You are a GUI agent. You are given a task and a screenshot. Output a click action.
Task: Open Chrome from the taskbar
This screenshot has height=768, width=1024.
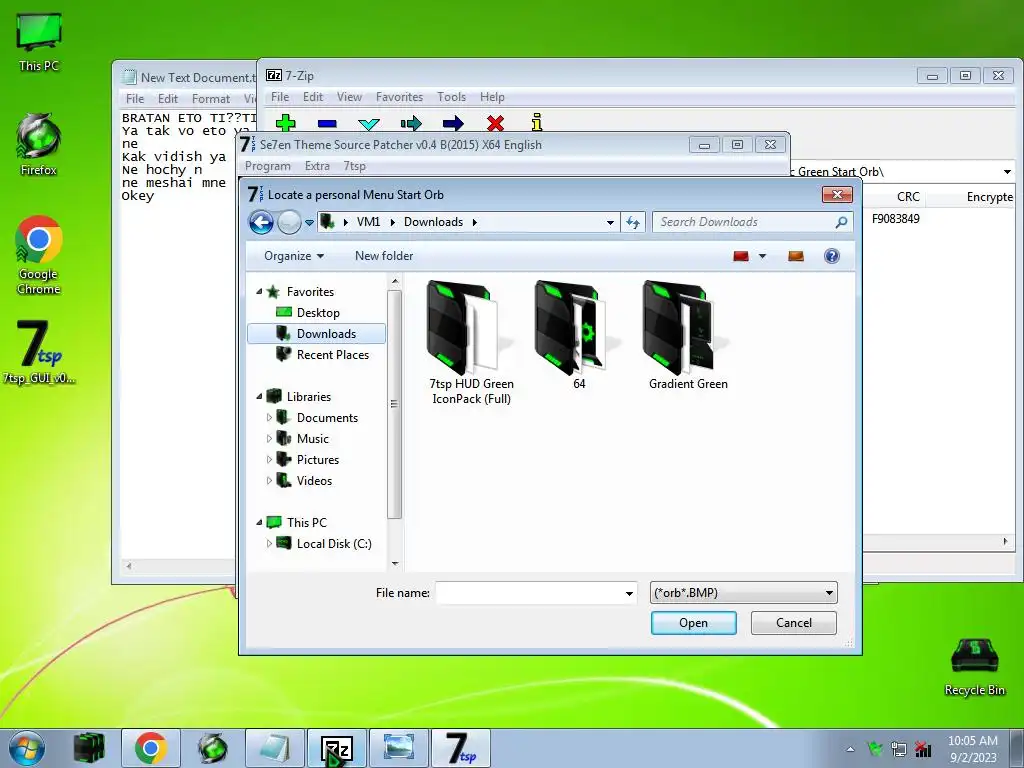point(150,748)
